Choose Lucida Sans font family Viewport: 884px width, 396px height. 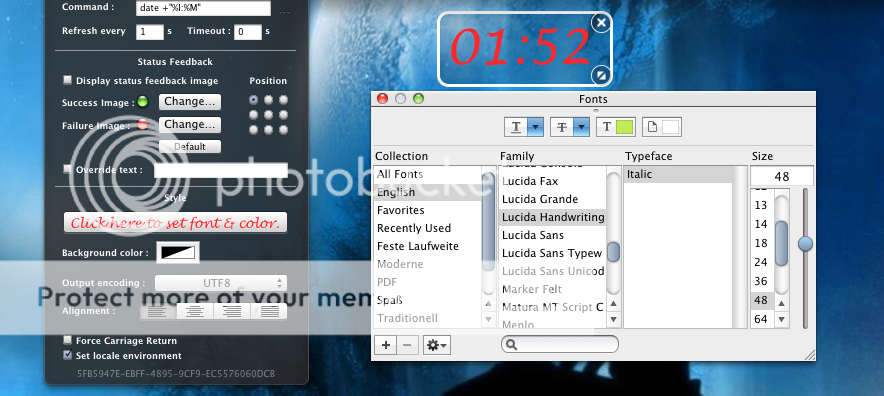pyautogui.click(x=552, y=235)
